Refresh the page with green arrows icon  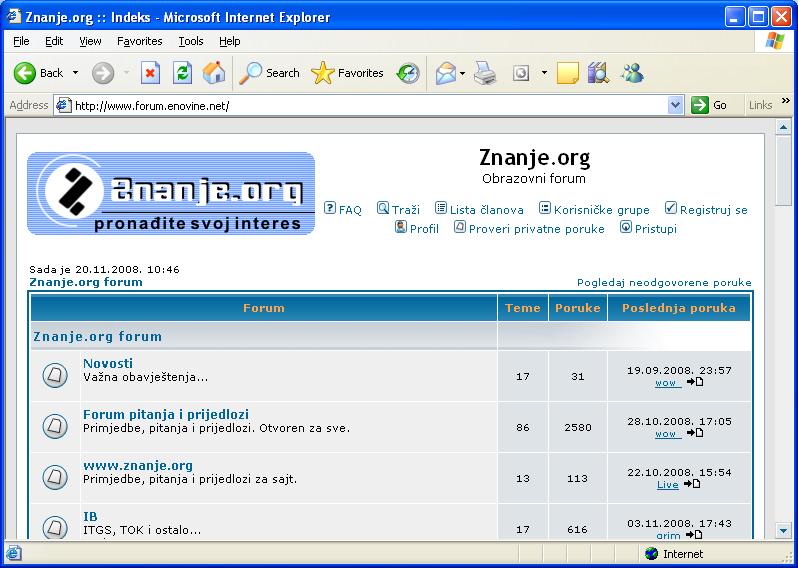tap(182, 73)
